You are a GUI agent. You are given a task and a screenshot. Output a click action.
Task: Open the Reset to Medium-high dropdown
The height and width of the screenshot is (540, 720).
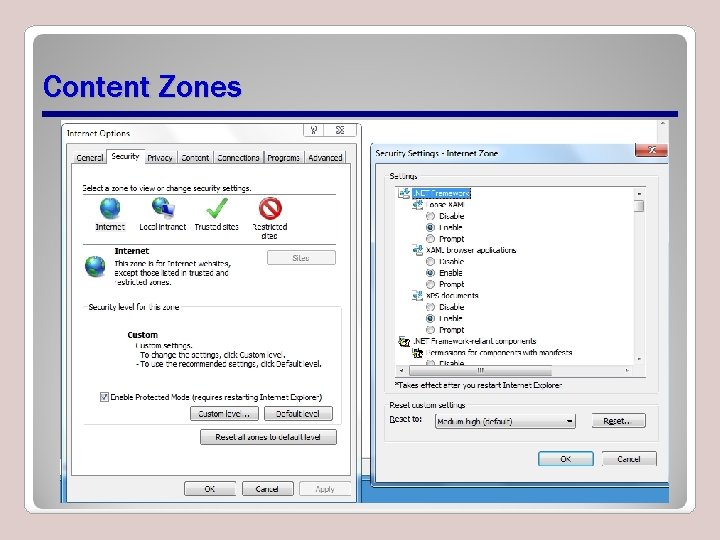coord(505,421)
